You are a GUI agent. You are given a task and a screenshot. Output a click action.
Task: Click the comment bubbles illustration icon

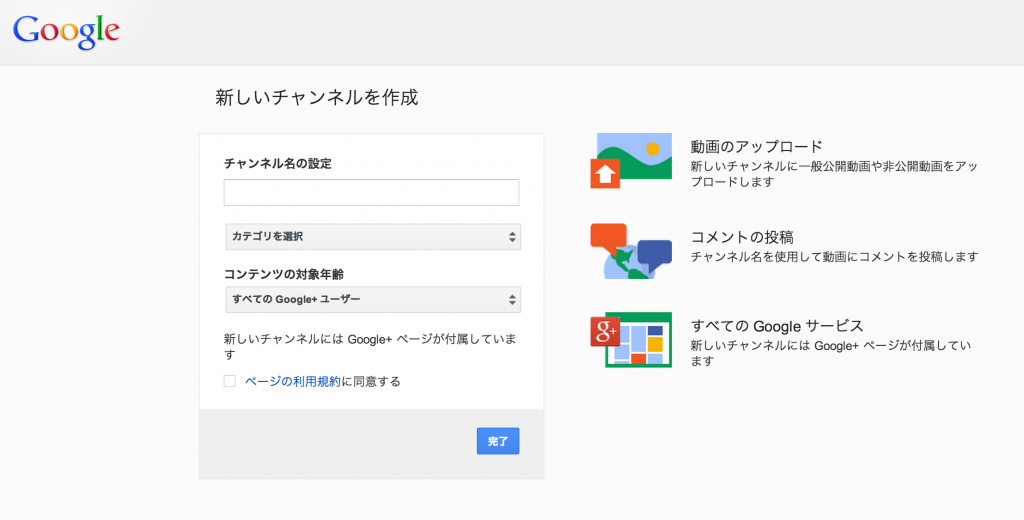[631, 251]
